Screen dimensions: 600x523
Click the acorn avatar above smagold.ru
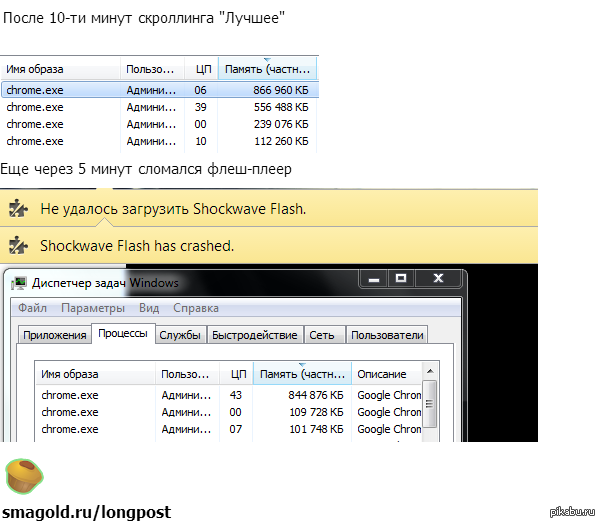[23, 477]
